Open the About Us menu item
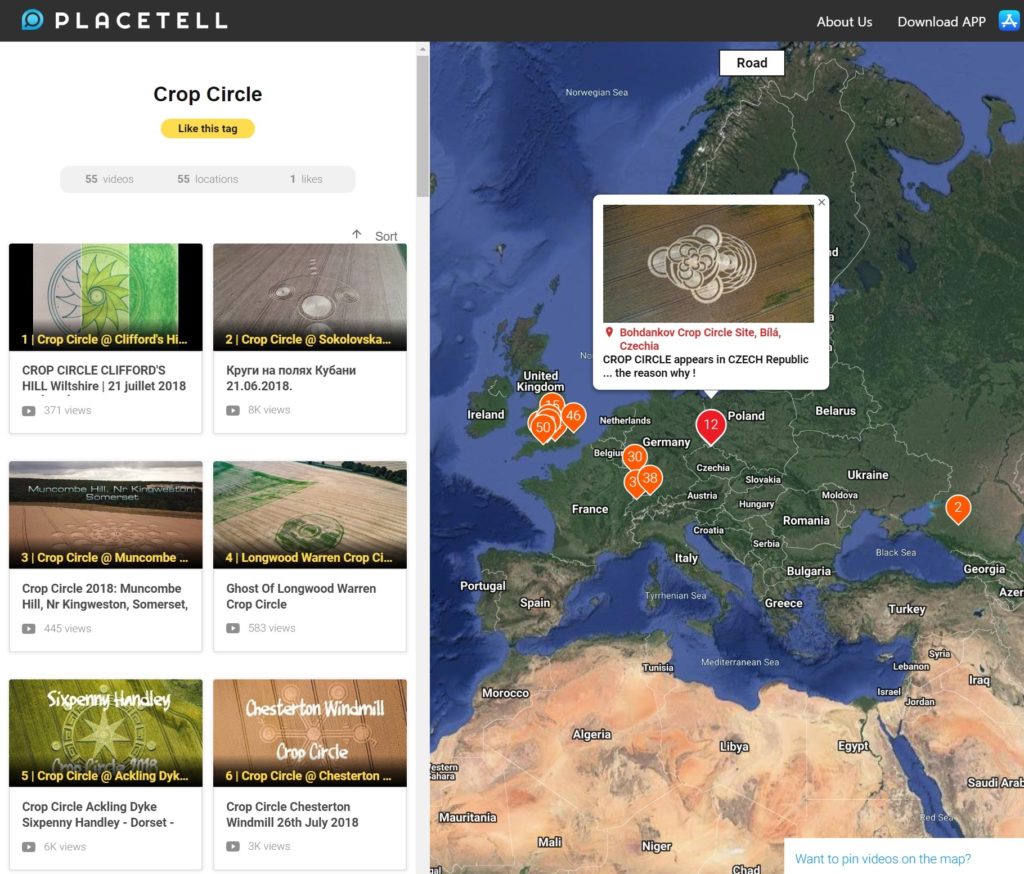The image size is (1024, 874). coord(844,21)
